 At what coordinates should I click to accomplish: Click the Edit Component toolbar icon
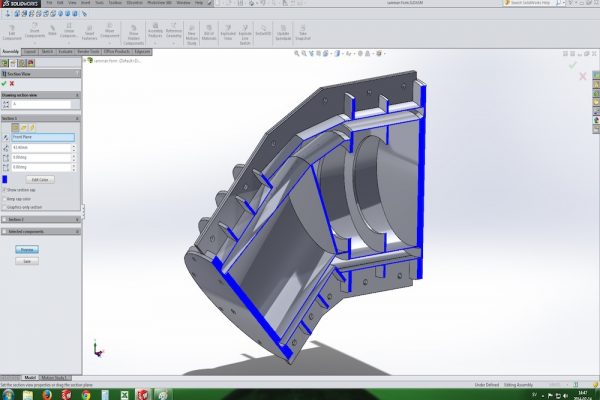click(13, 34)
